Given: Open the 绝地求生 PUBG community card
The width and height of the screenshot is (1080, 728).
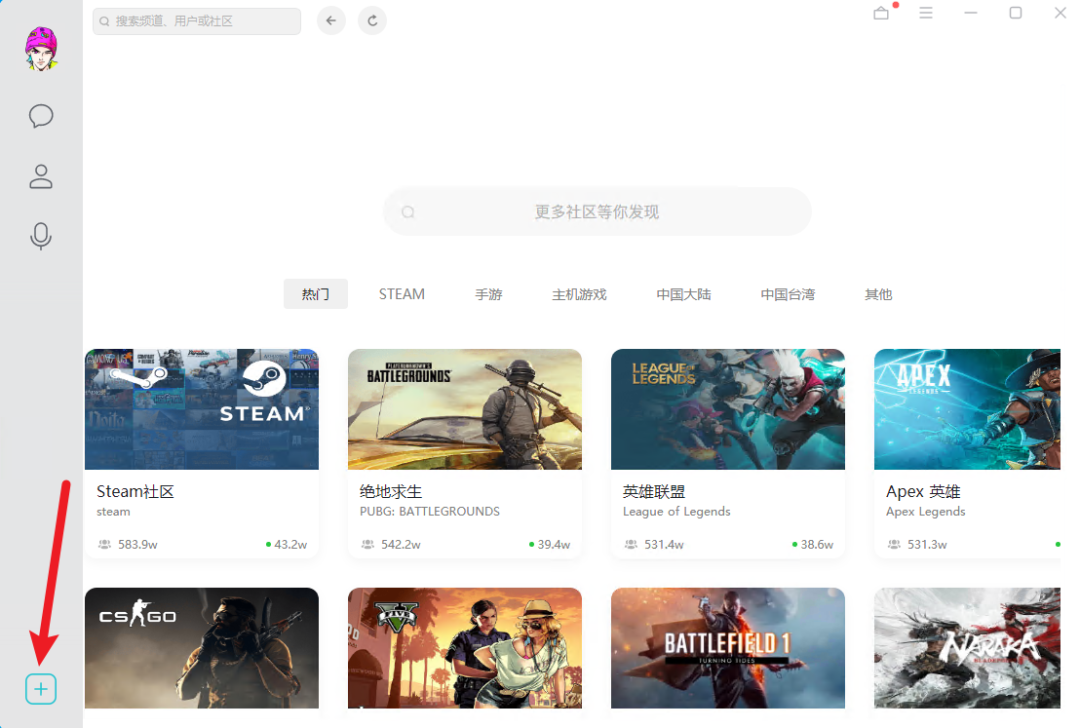Looking at the screenshot, I should point(464,453).
